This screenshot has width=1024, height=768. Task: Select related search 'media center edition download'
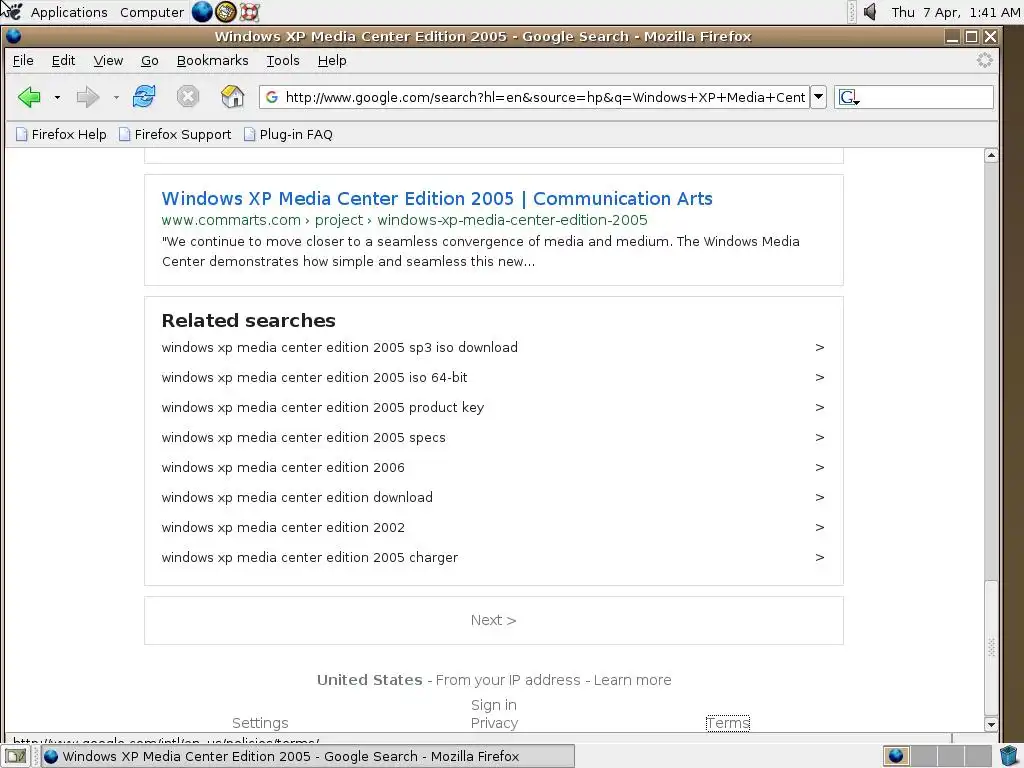297,498
